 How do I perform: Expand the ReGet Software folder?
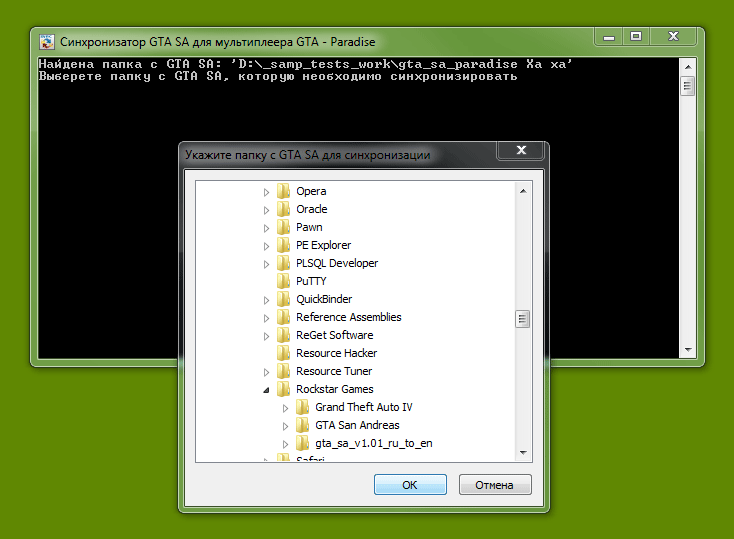(x=266, y=336)
